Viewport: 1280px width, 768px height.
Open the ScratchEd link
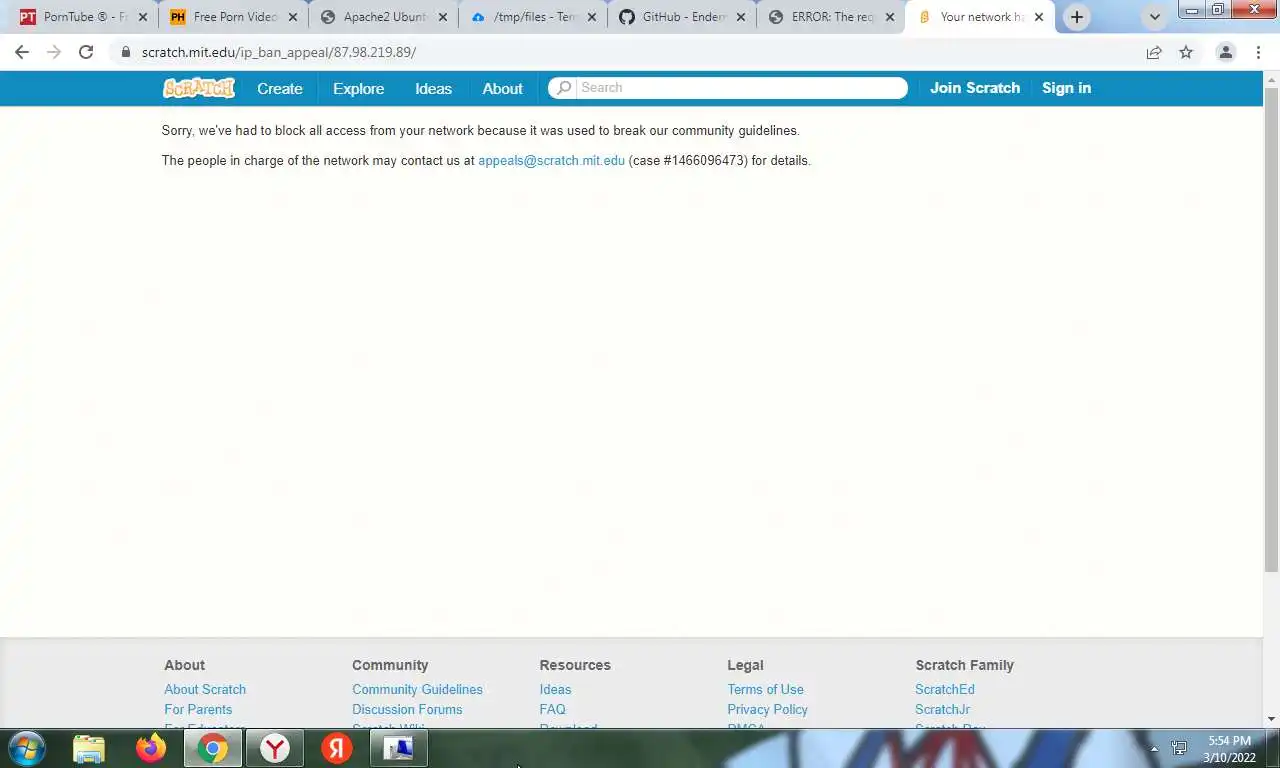945,689
